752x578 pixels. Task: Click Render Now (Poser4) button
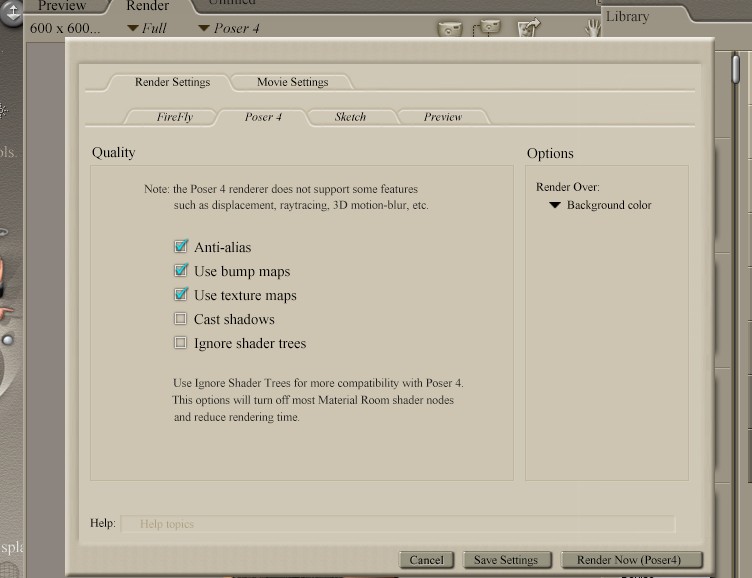(632, 560)
